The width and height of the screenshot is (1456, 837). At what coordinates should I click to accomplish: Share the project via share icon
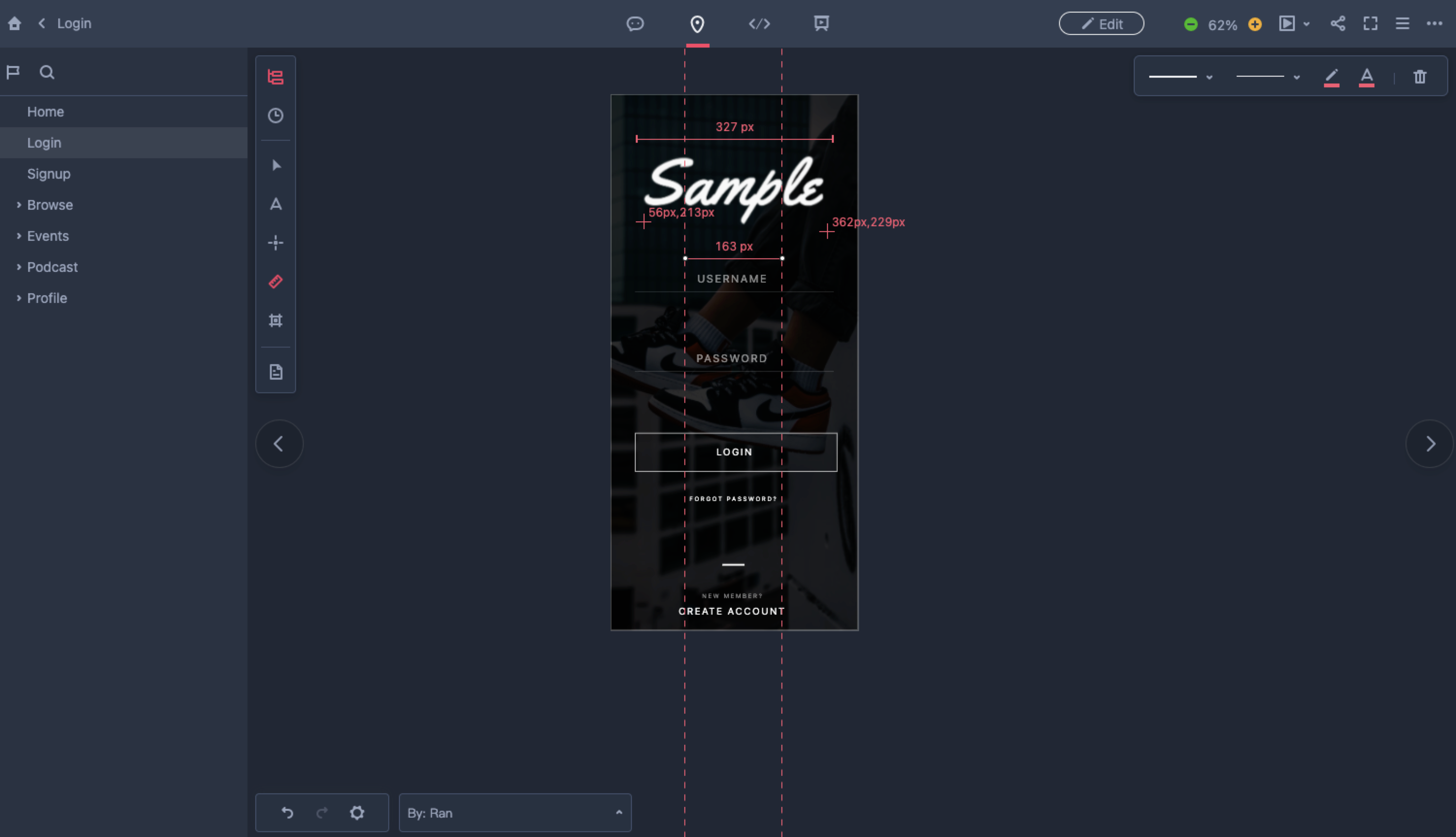pos(1338,24)
